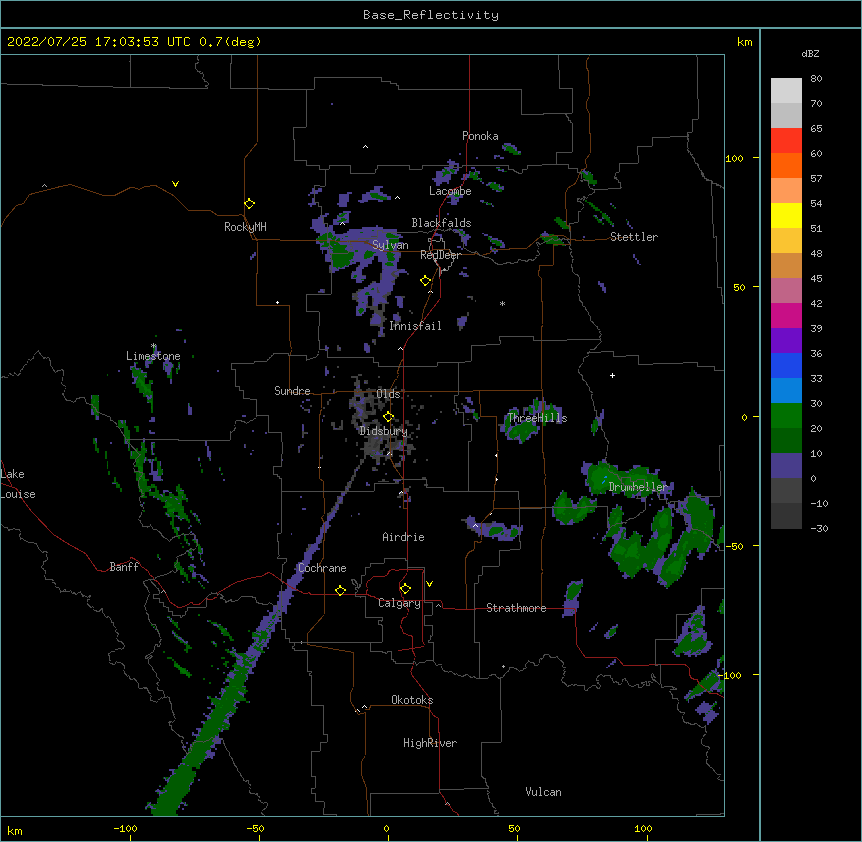The width and height of the screenshot is (862, 842).
Task: Click the km unit label at bottom left
Action: 15,830
